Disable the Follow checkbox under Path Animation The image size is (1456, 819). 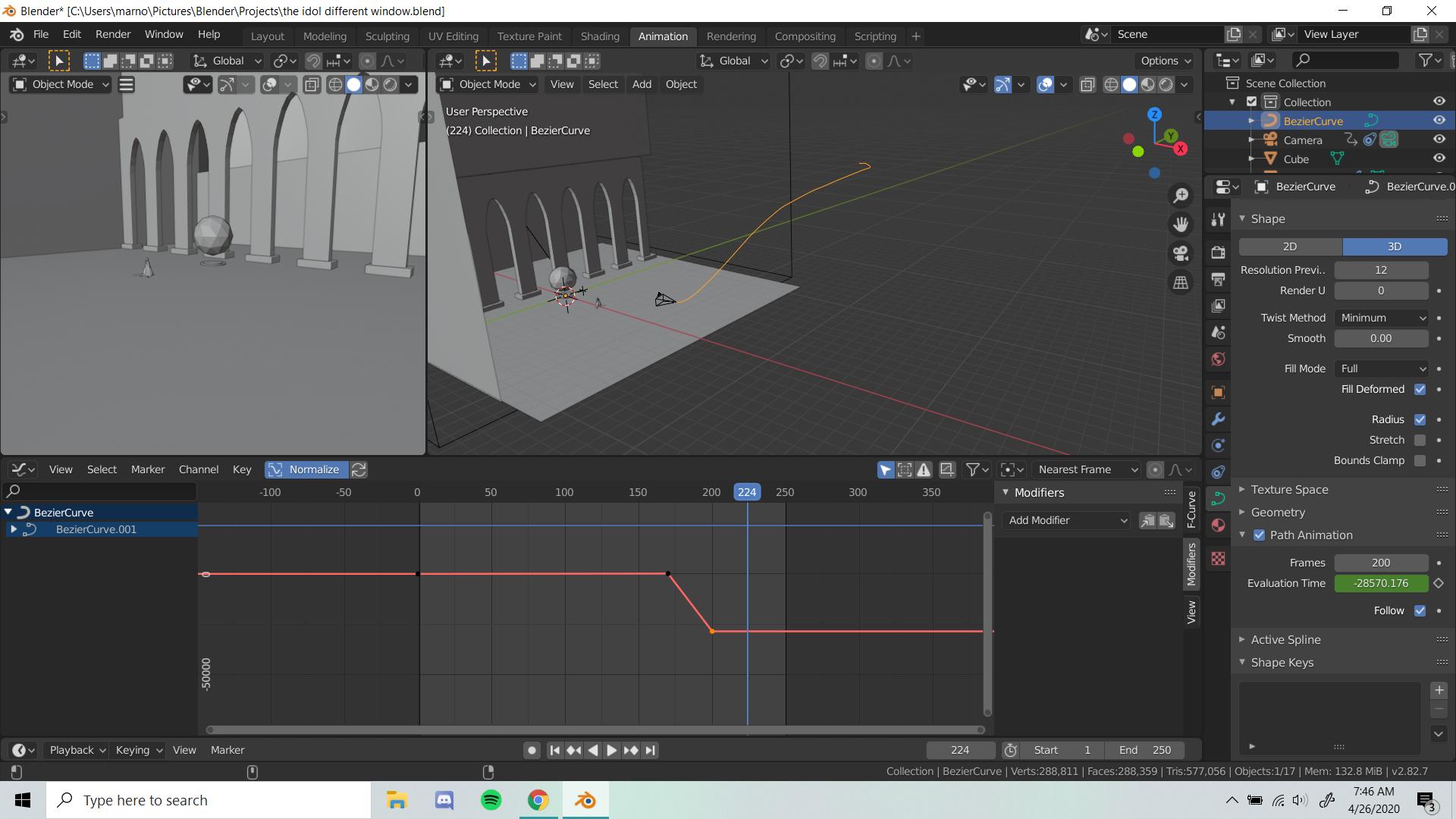(x=1421, y=610)
